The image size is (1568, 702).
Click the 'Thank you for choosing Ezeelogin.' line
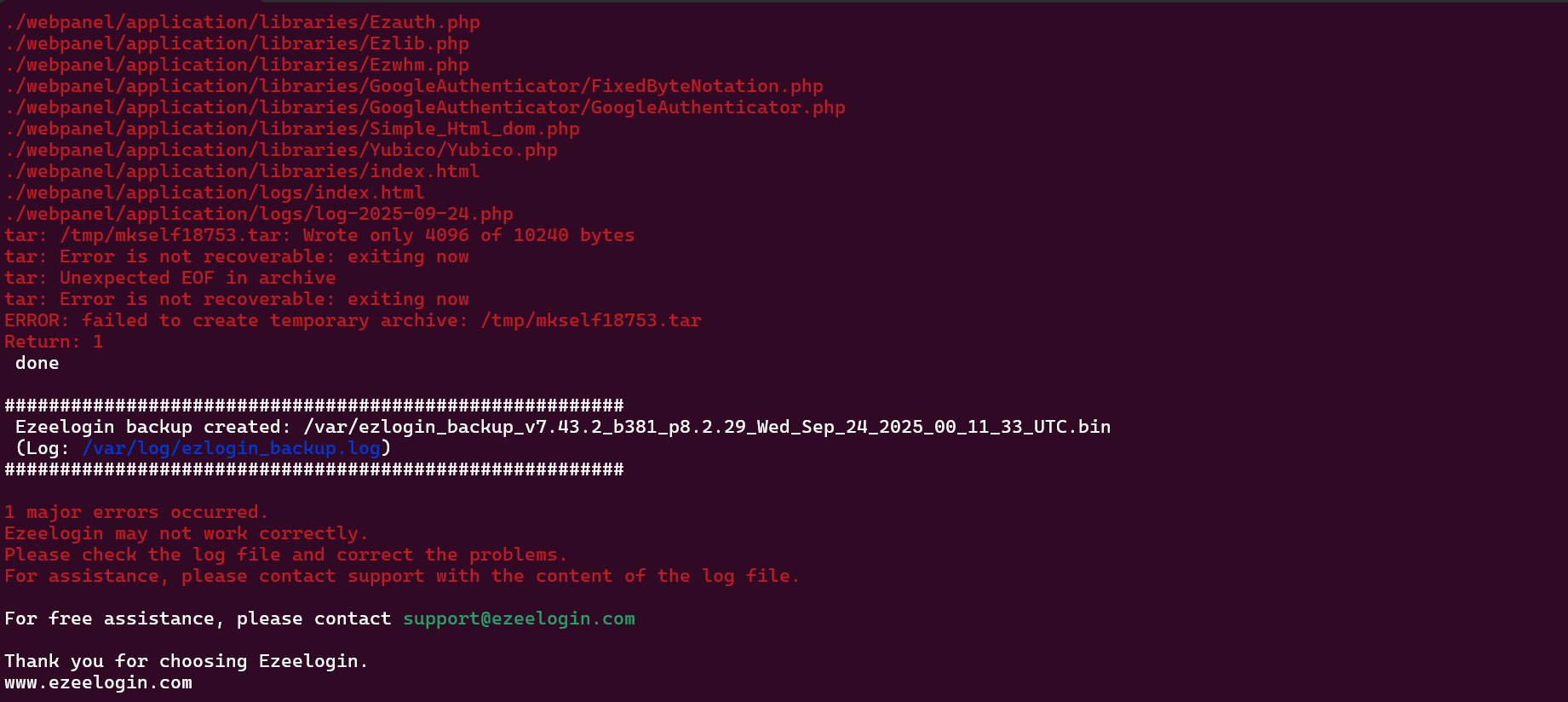point(186,661)
